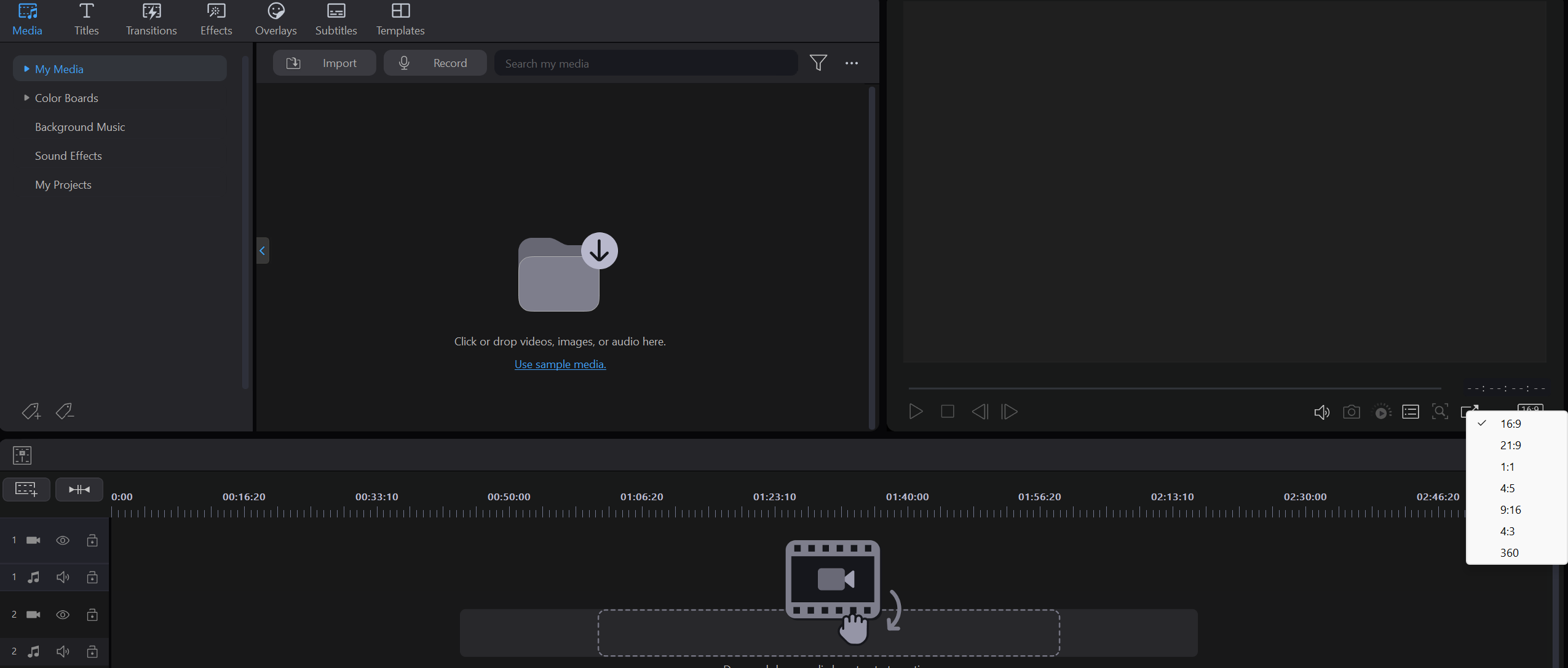Click audio track 1 music note icon
Viewport: 1568px width, 668px height.
pyautogui.click(x=34, y=577)
